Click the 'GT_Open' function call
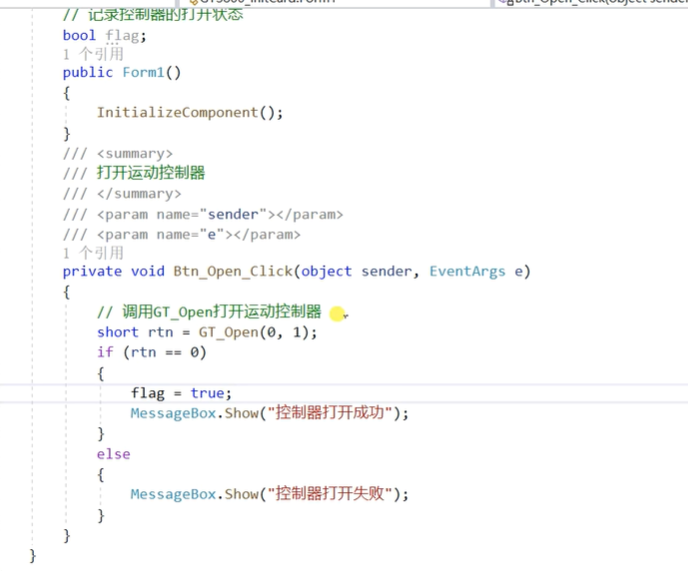This screenshot has height=571, width=688. click(x=229, y=332)
